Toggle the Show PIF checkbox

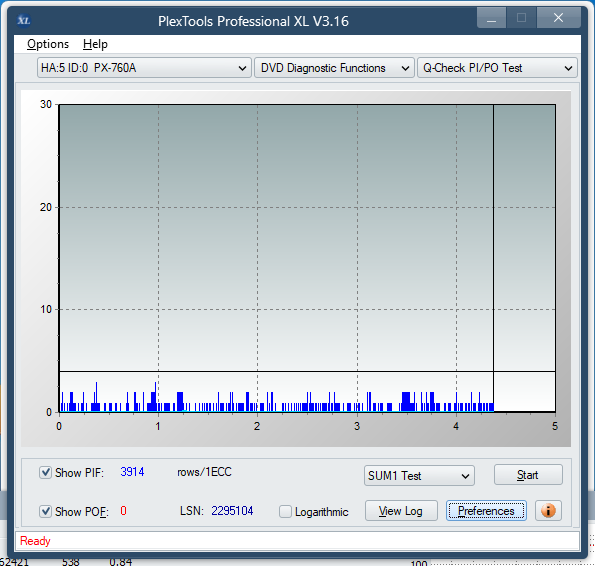click(46, 473)
